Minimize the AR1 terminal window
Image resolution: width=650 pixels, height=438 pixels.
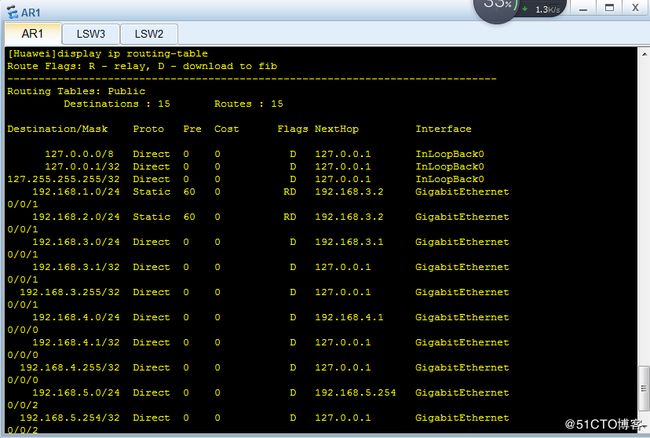(583, 8)
